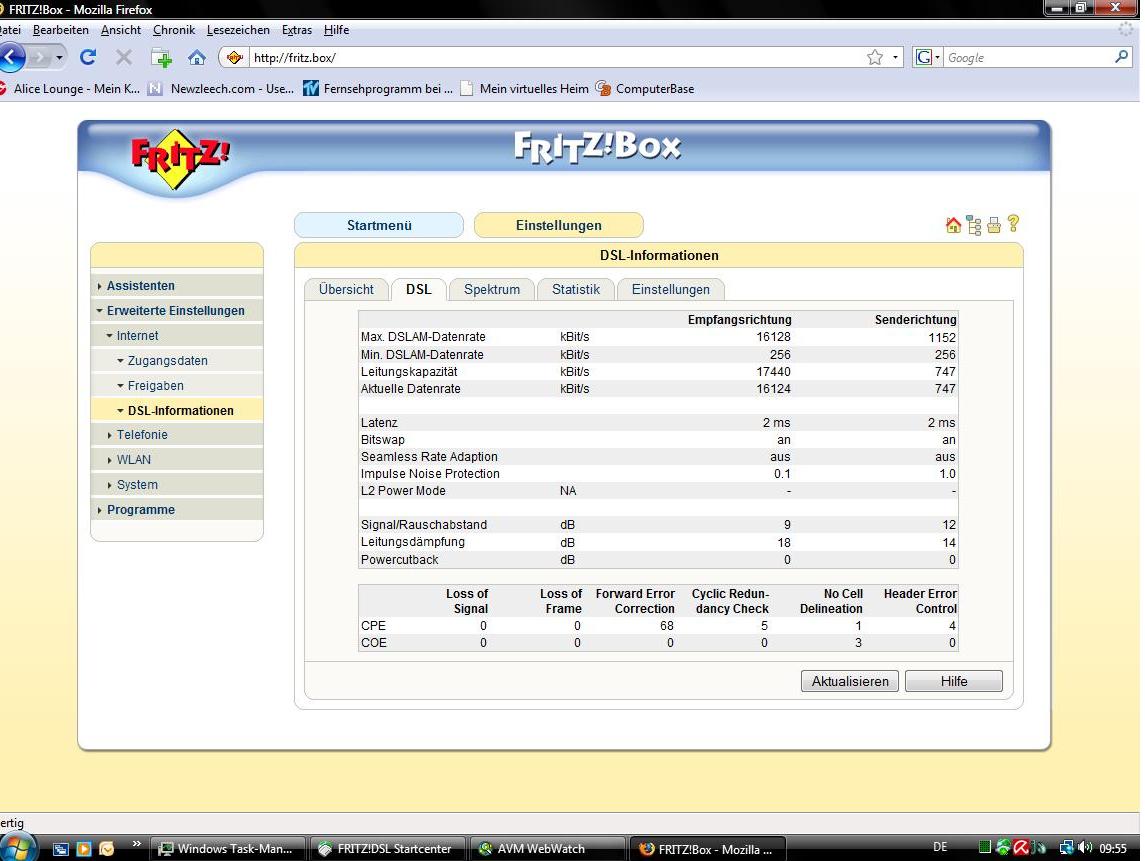Switch to the Startmenü button
Screen dimensions: 1145x861
pyautogui.click(x=379, y=225)
